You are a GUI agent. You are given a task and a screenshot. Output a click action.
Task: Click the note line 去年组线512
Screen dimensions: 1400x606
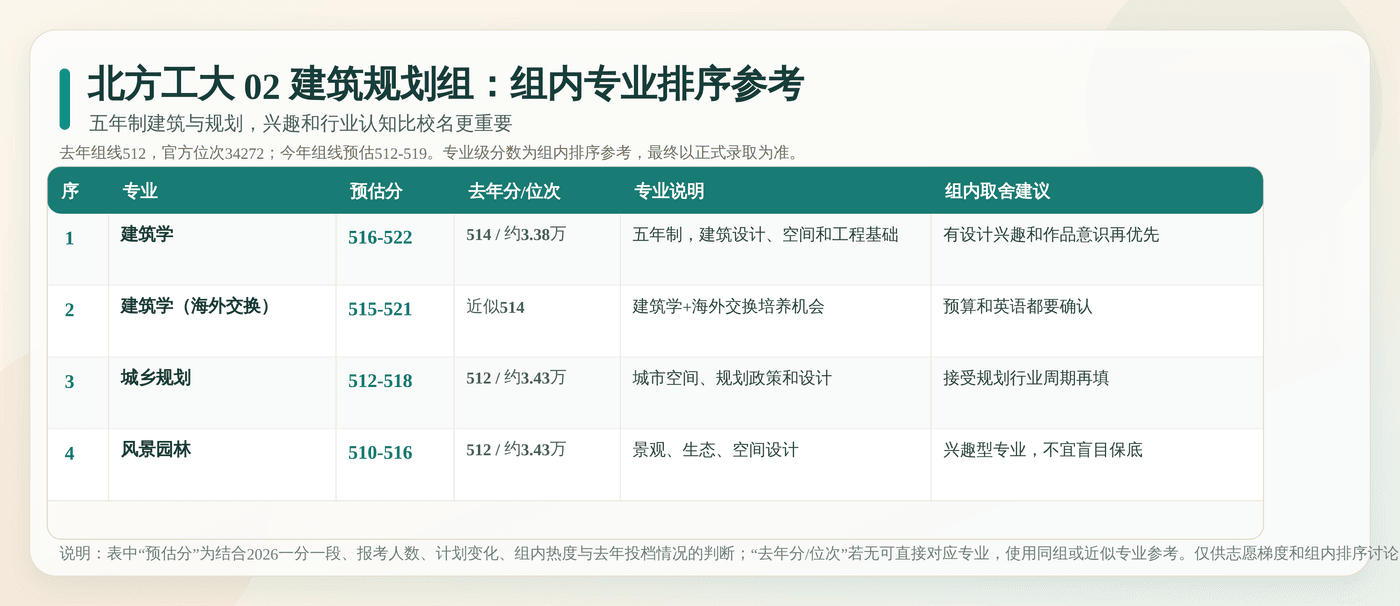point(103,153)
